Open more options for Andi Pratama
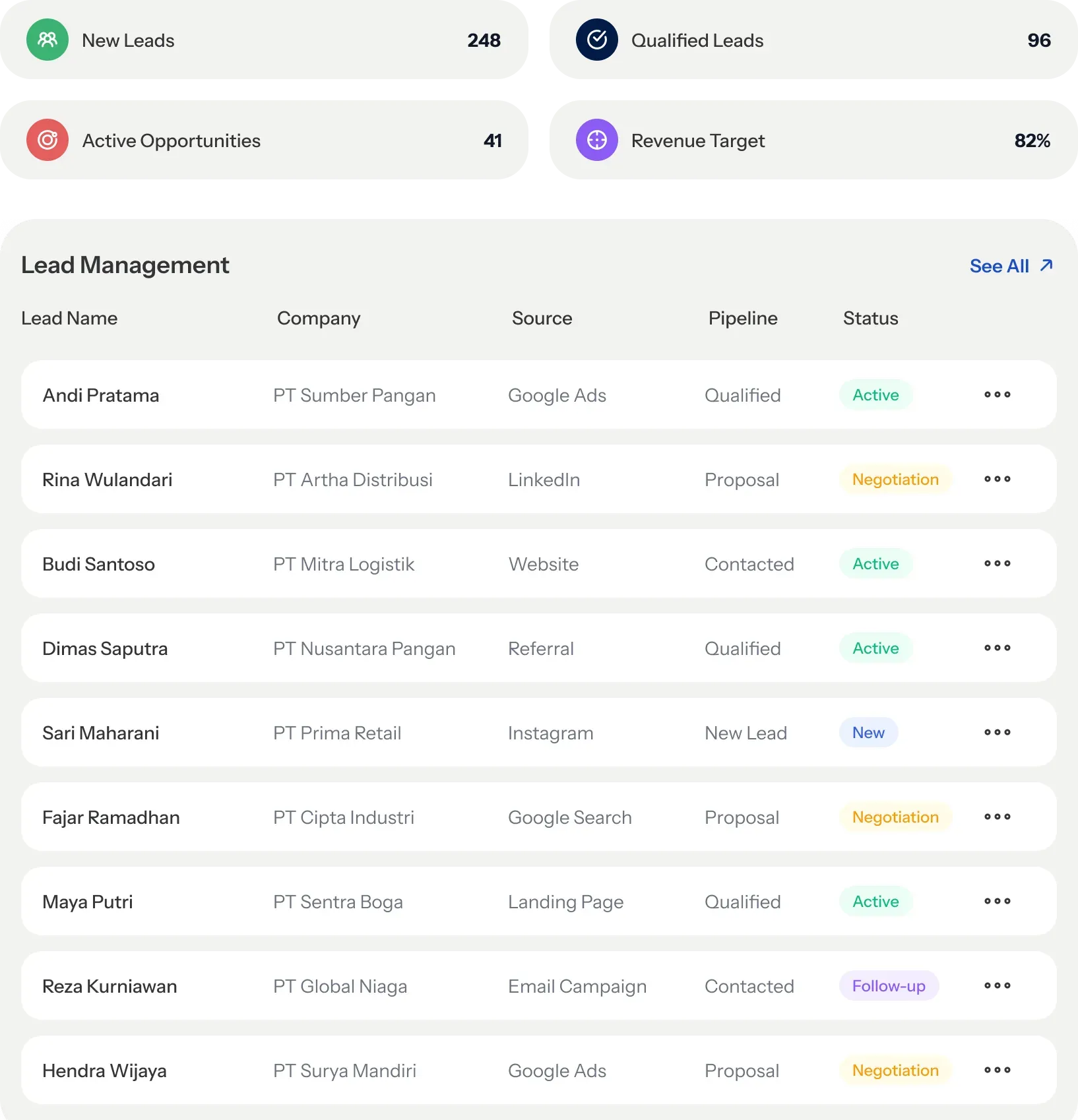 [x=997, y=394]
